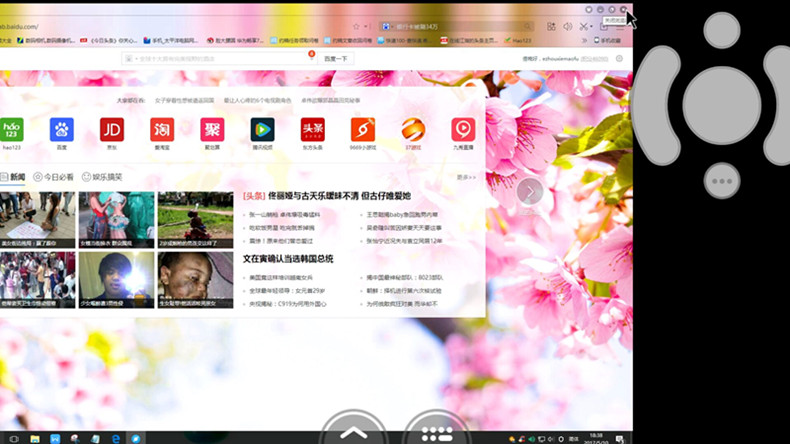Click the browser extensions grid icon
Viewport: 790px width, 444px height.
pyautogui.click(x=551, y=26)
